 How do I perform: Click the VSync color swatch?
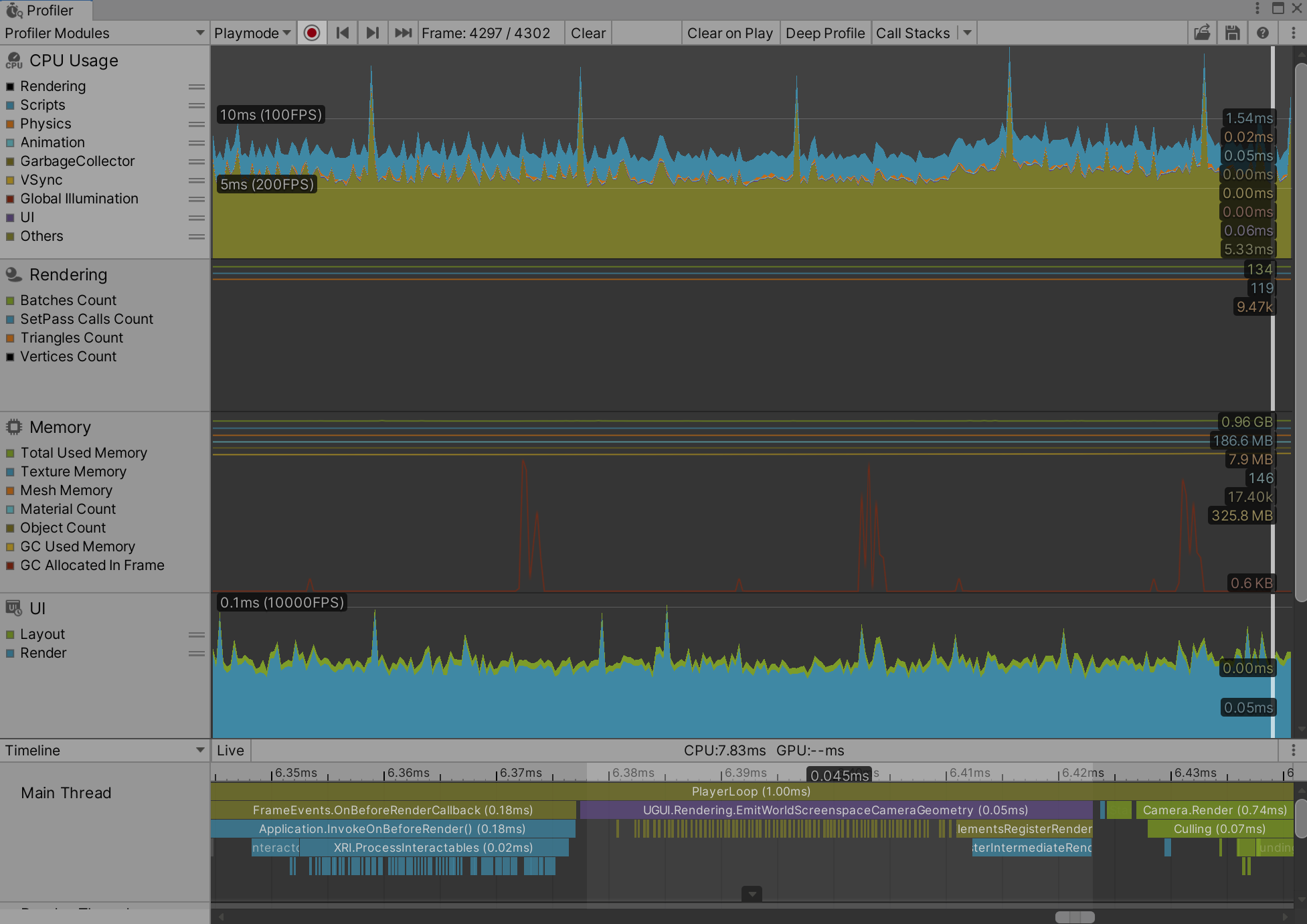[x=10, y=180]
